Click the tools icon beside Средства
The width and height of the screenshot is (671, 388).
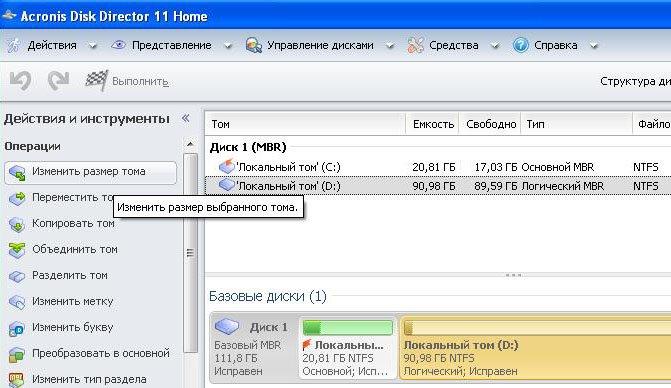[x=415, y=45]
